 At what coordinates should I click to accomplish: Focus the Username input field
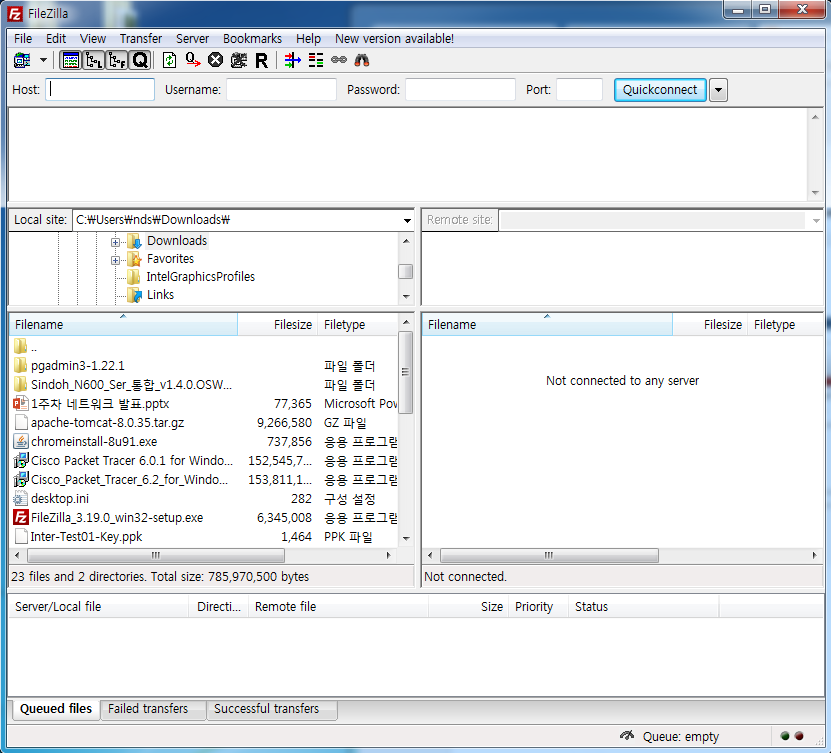(x=281, y=90)
